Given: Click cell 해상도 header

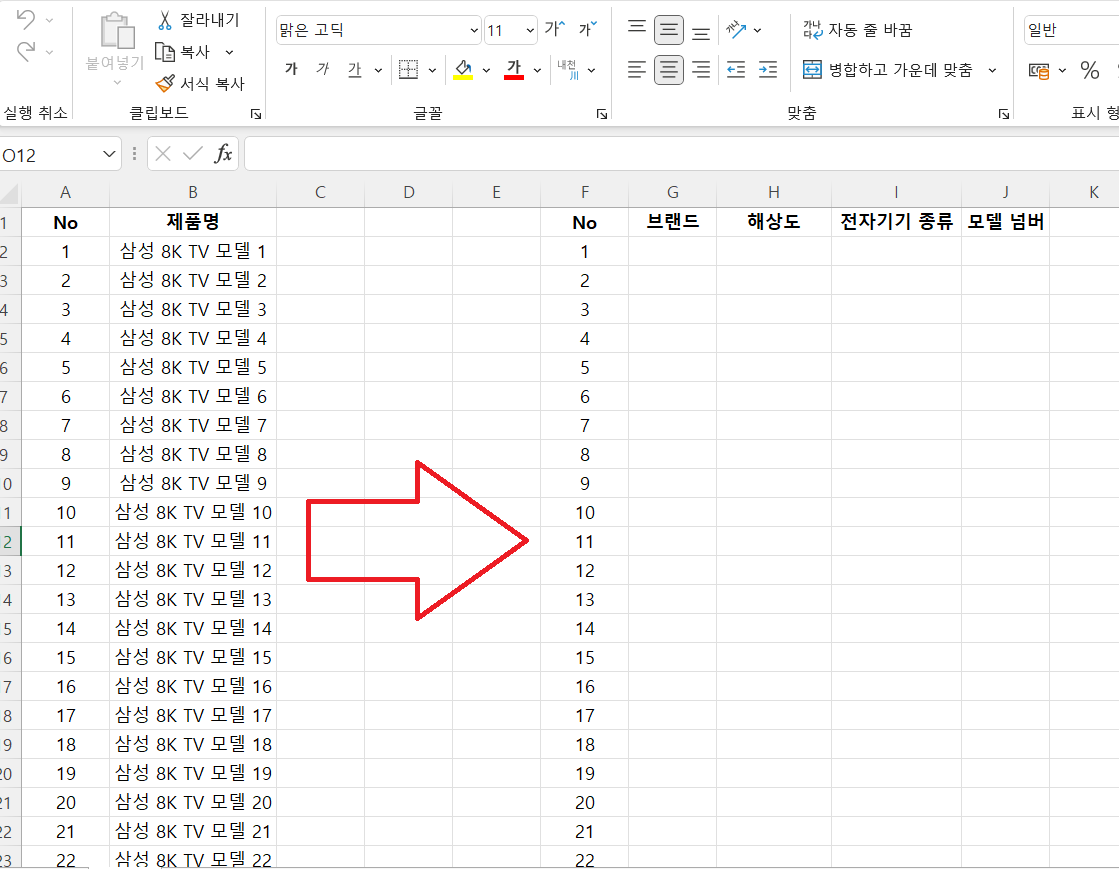Looking at the screenshot, I should point(774,222).
